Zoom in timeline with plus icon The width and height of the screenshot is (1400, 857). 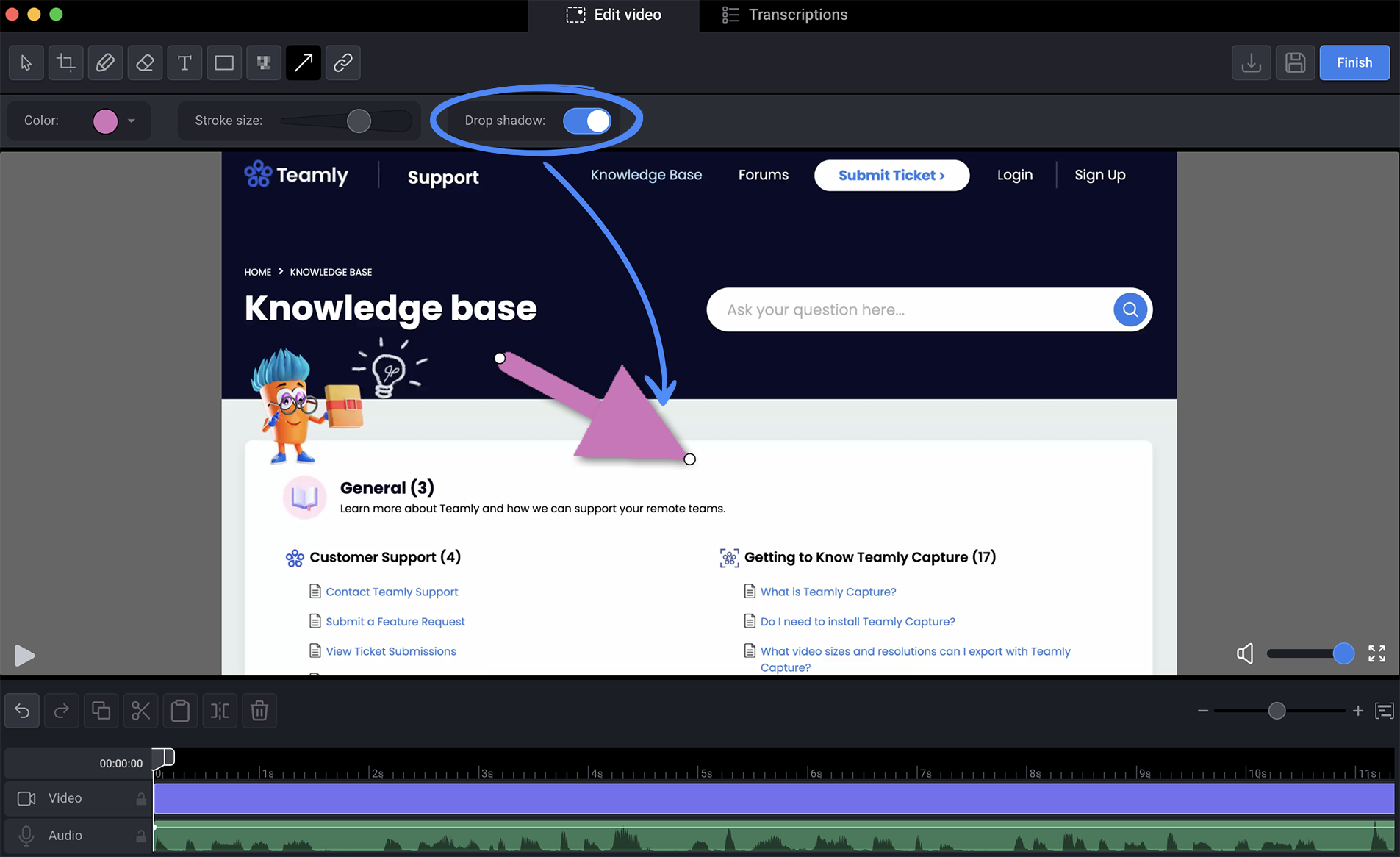[1358, 711]
